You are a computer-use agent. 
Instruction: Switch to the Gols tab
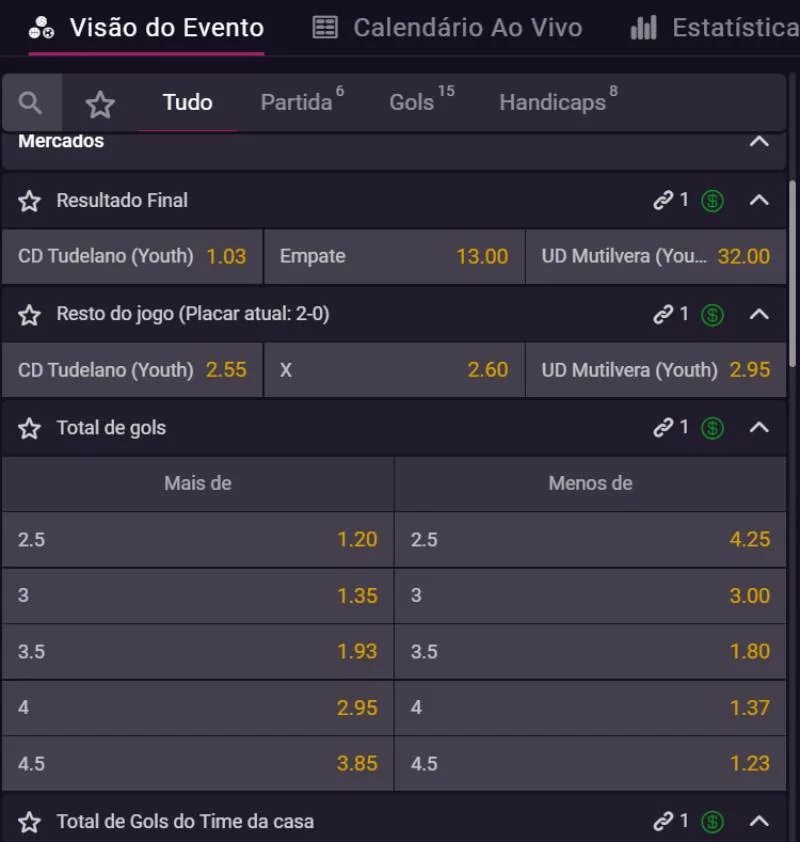pyautogui.click(x=412, y=102)
